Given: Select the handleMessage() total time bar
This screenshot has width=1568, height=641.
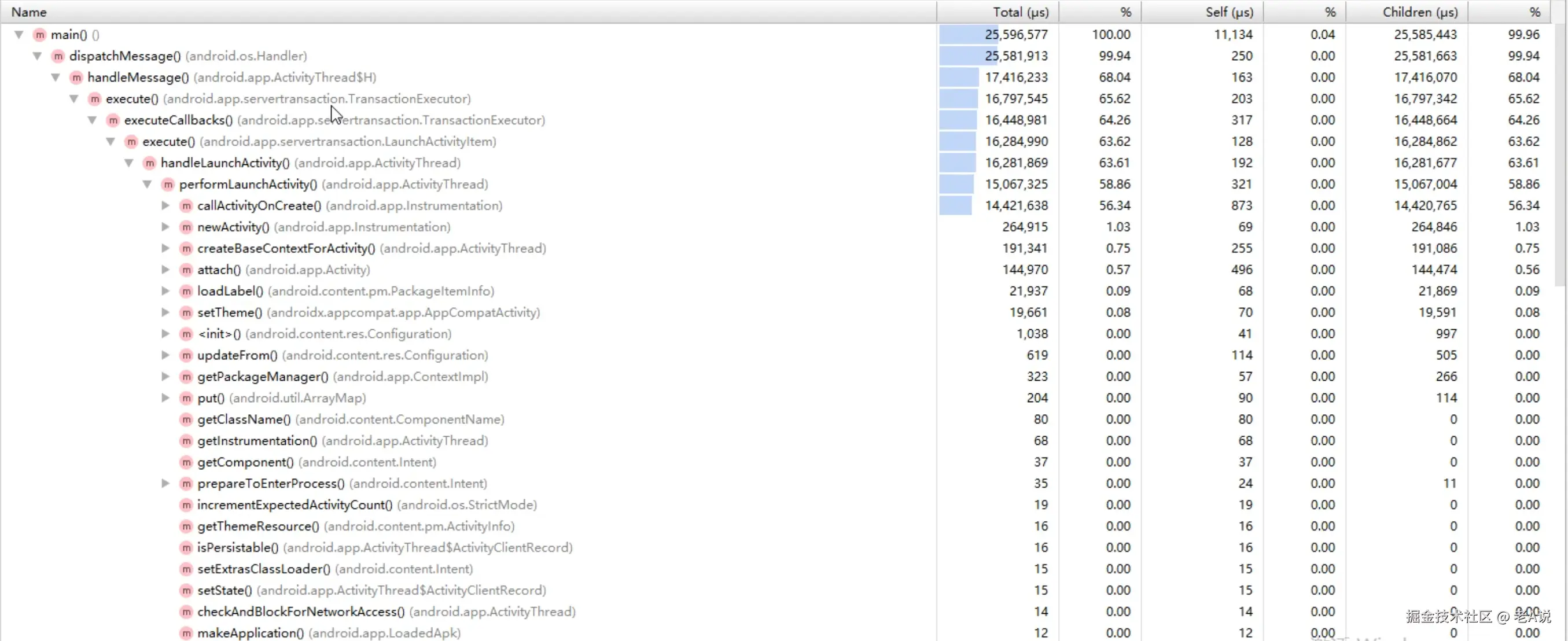Looking at the screenshot, I should tap(959, 78).
